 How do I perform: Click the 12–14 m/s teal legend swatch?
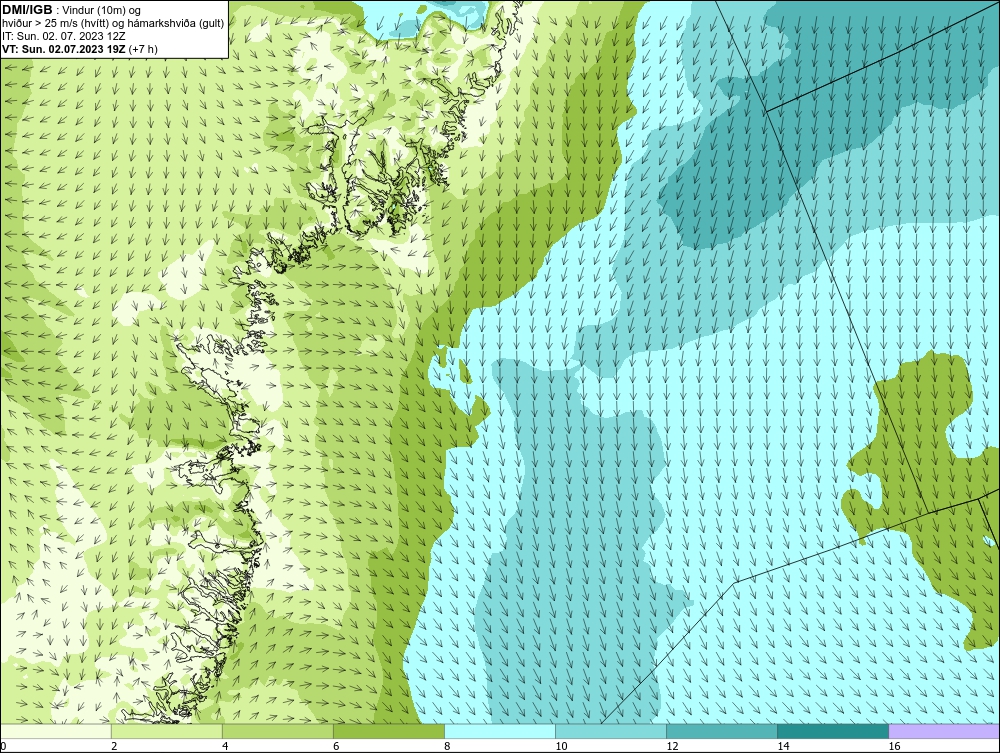tap(721, 731)
